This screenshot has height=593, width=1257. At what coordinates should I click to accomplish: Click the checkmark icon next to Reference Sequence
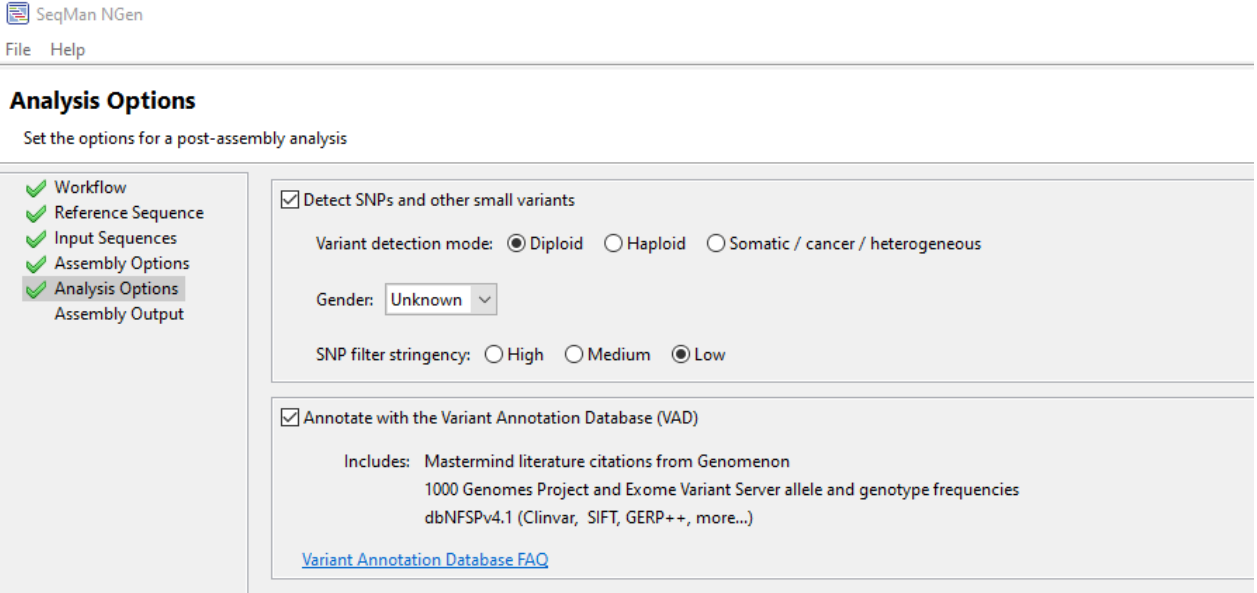pos(36,213)
